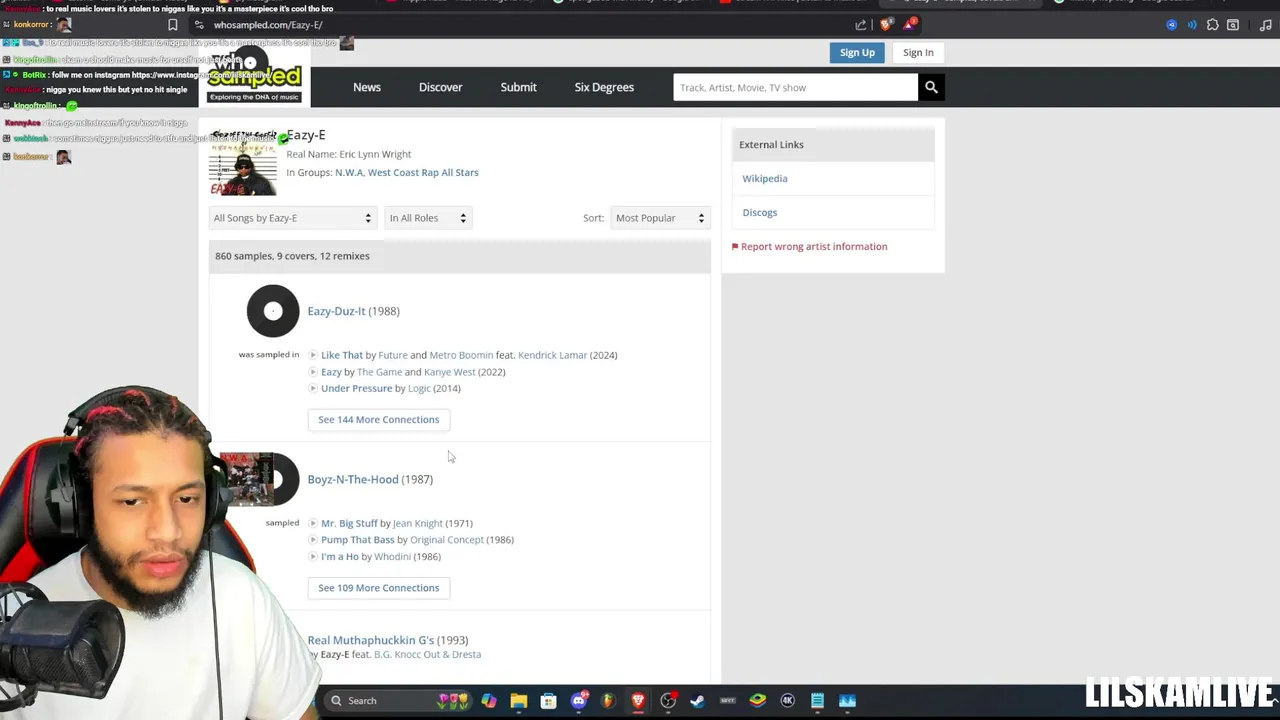Open FL Studio from the taskbar

click(607, 701)
